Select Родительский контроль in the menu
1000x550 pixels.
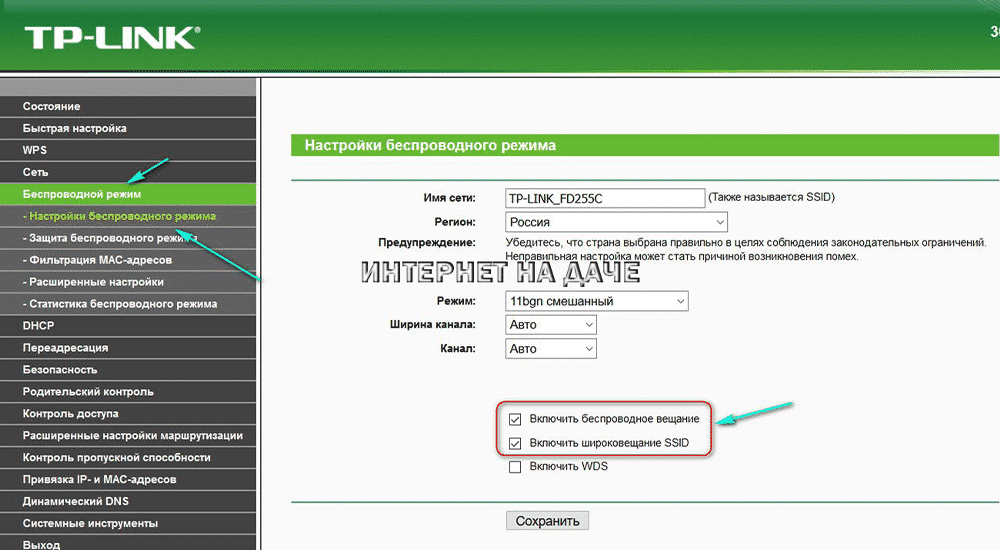coord(88,391)
